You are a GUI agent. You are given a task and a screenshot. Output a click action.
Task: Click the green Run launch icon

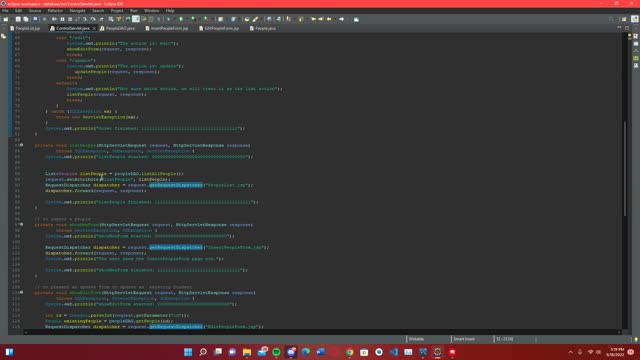click(x=181, y=19)
